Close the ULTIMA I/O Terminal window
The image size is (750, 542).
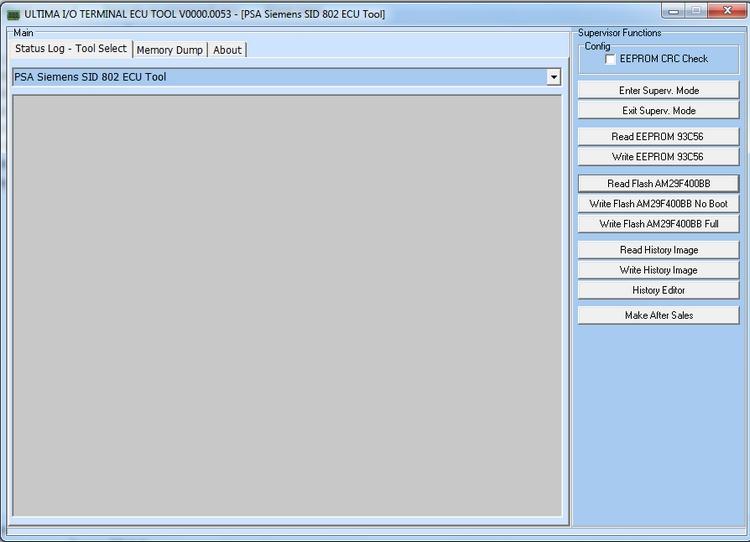point(727,11)
